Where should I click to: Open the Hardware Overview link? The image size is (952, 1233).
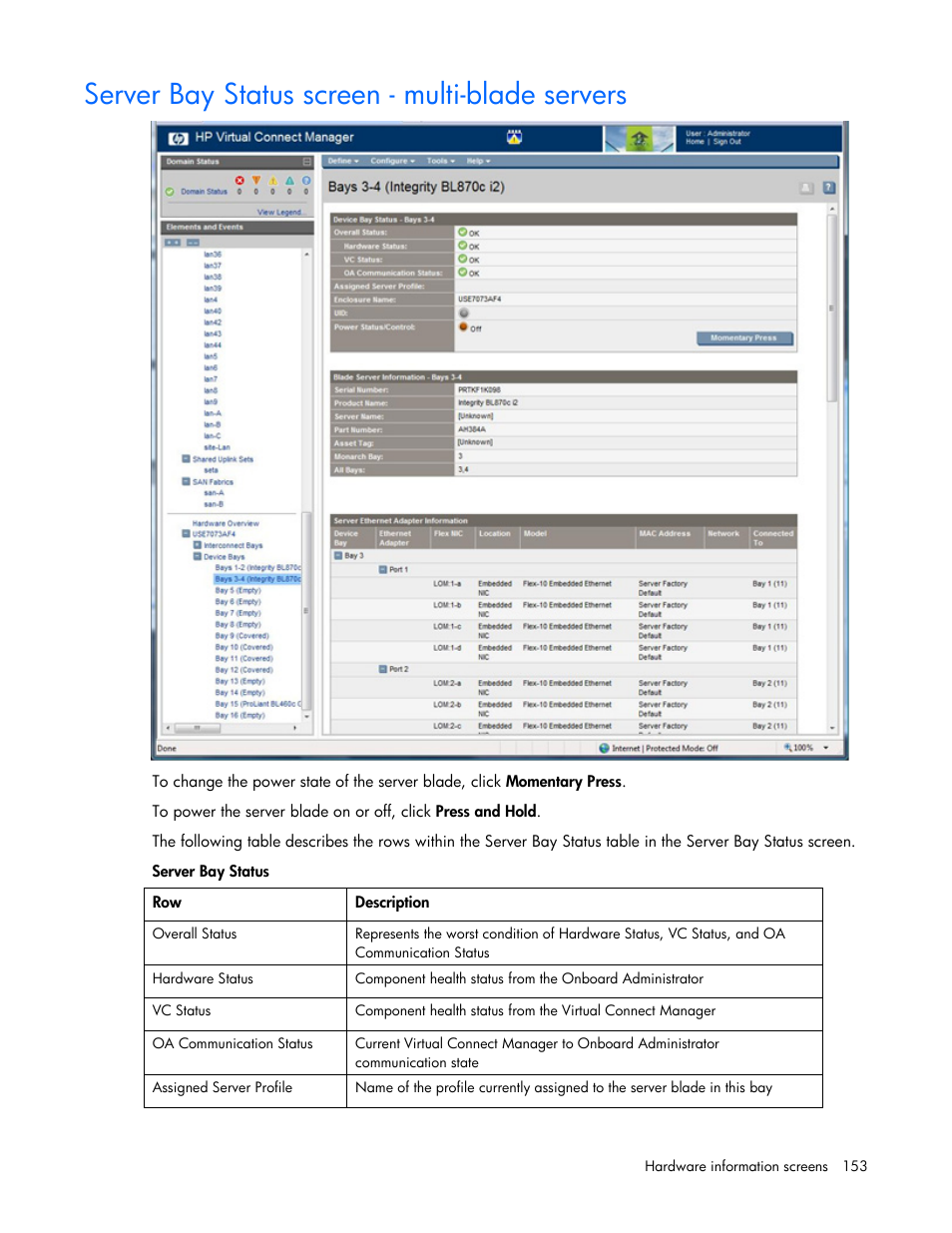click(226, 523)
